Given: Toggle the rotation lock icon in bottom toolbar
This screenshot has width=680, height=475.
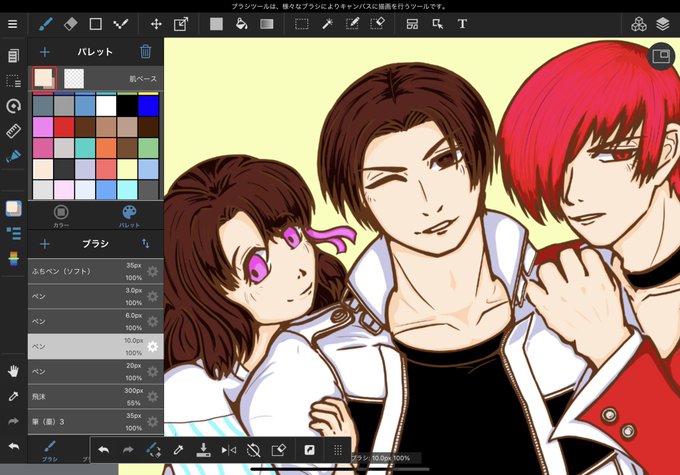Looking at the screenshot, I should [x=253, y=450].
